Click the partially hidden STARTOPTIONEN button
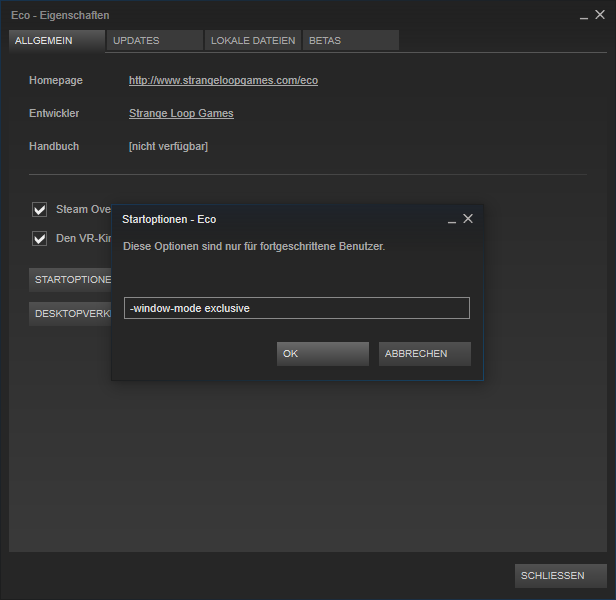This screenshot has width=616, height=600. pos(70,280)
